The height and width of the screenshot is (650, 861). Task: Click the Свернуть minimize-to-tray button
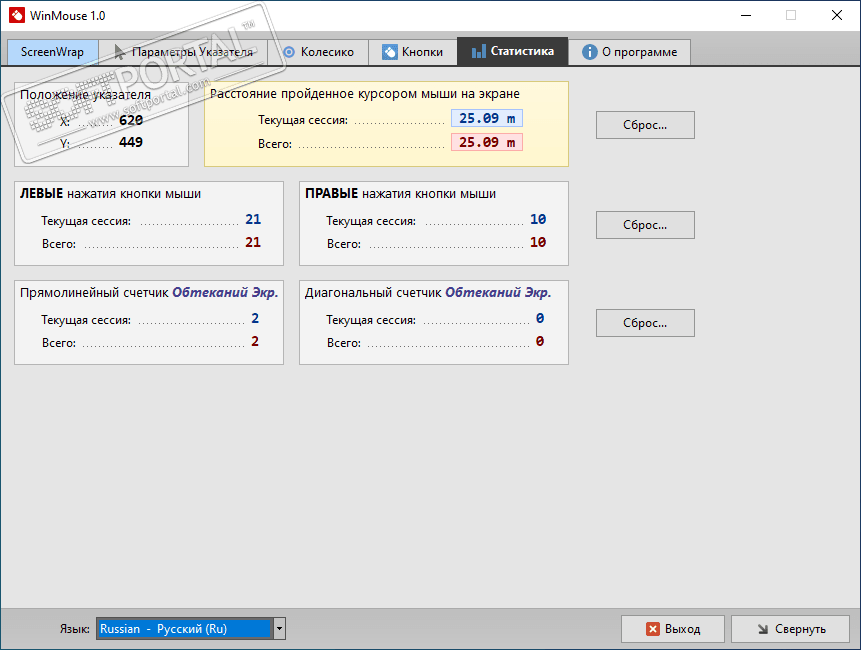click(x=790, y=629)
